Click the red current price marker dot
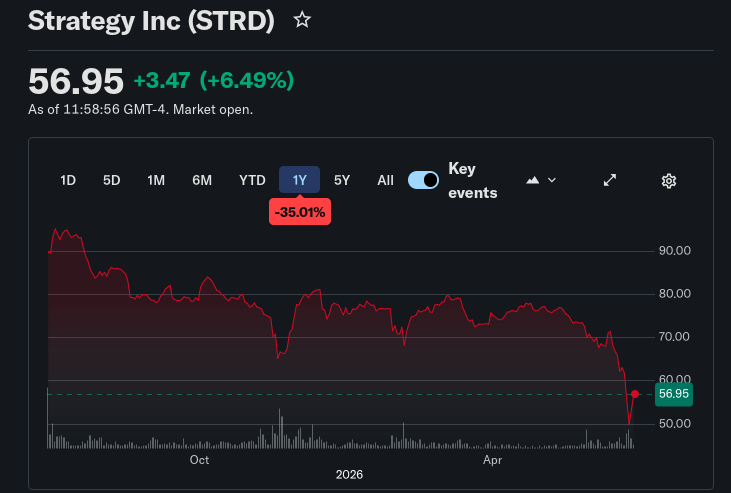The image size is (731, 493). tap(634, 394)
